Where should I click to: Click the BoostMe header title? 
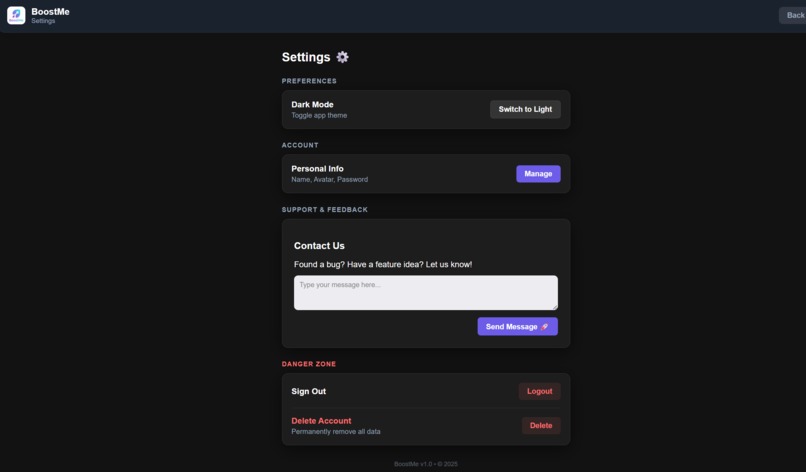pos(50,11)
